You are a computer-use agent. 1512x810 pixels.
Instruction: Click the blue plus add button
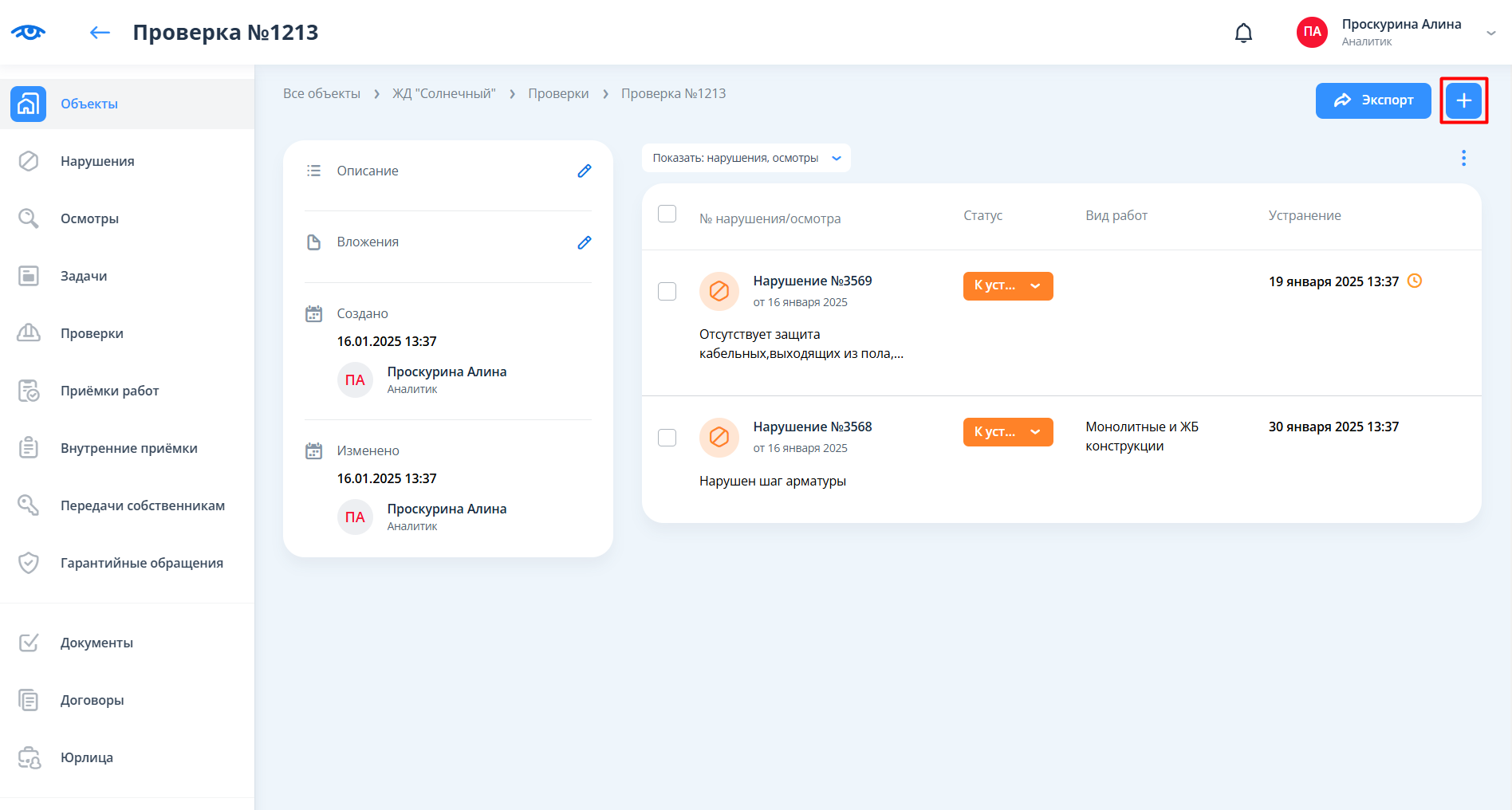pos(1463,100)
